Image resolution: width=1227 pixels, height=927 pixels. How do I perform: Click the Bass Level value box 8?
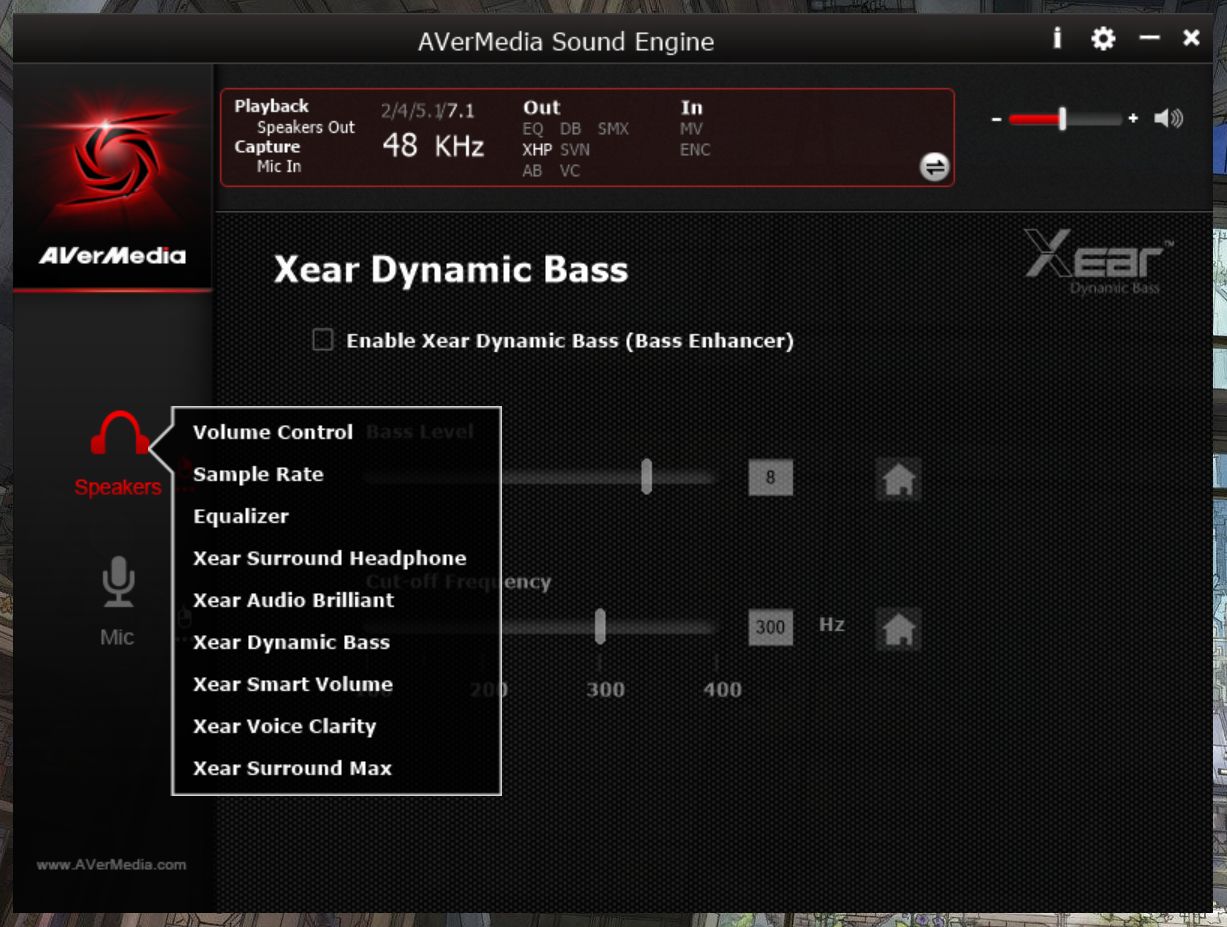[x=770, y=478]
